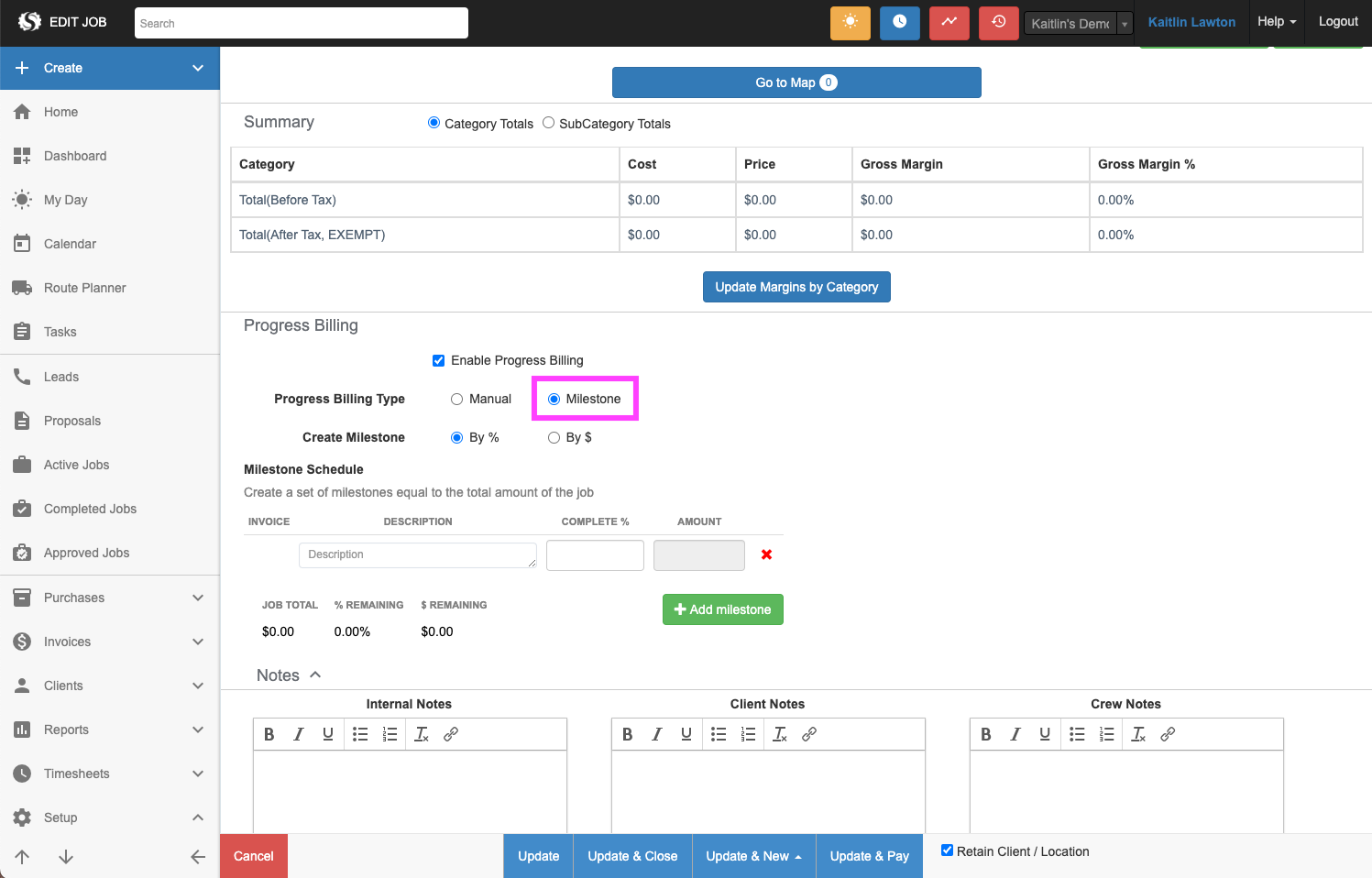
Task: Insert link in Client Notes editor
Action: tap(809, 734)
